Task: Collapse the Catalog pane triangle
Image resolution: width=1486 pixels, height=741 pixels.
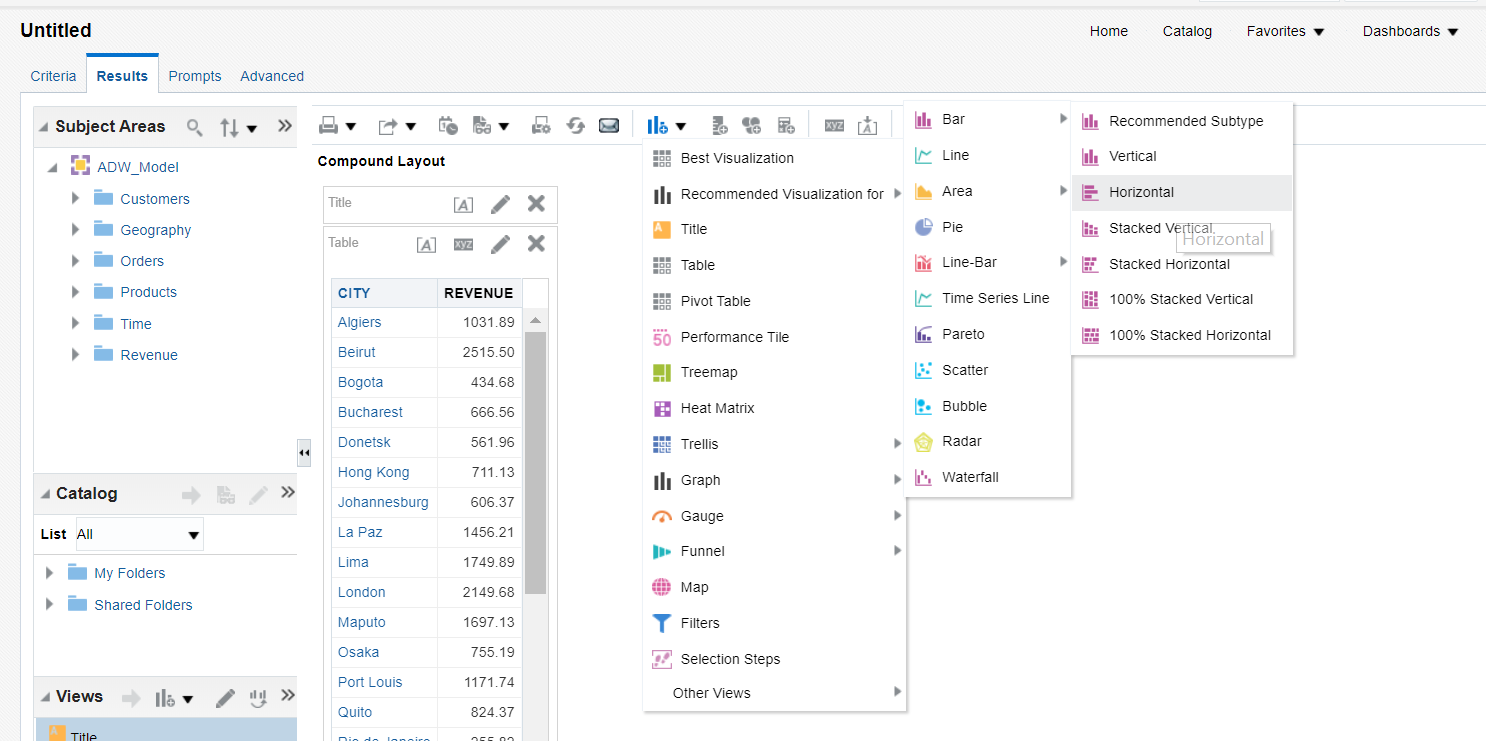Action: 44,494
